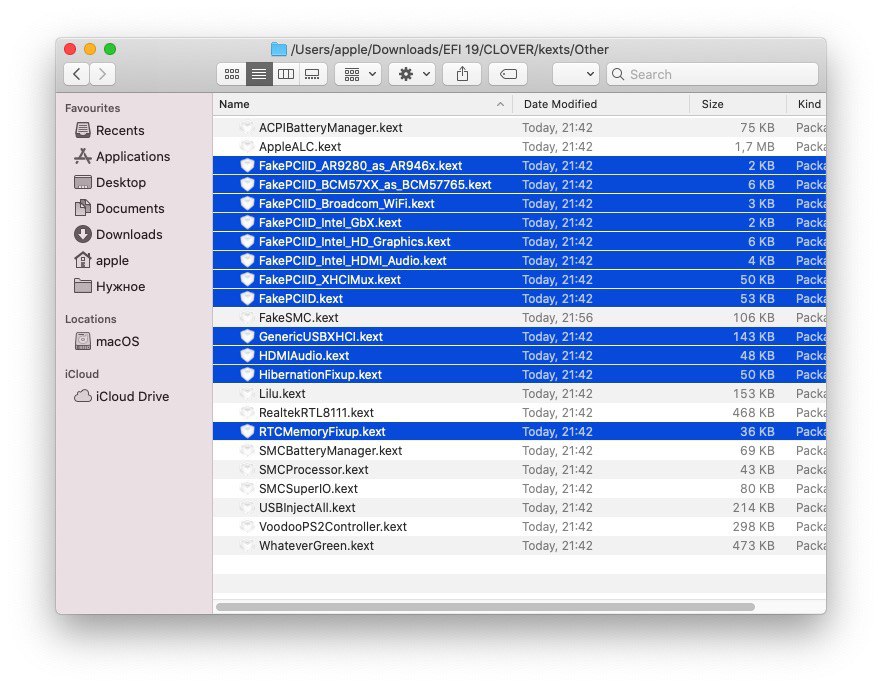The height and width of the screenshot is (688, 882).
Task: Sort by the Size column header
Action: (739, 104)
